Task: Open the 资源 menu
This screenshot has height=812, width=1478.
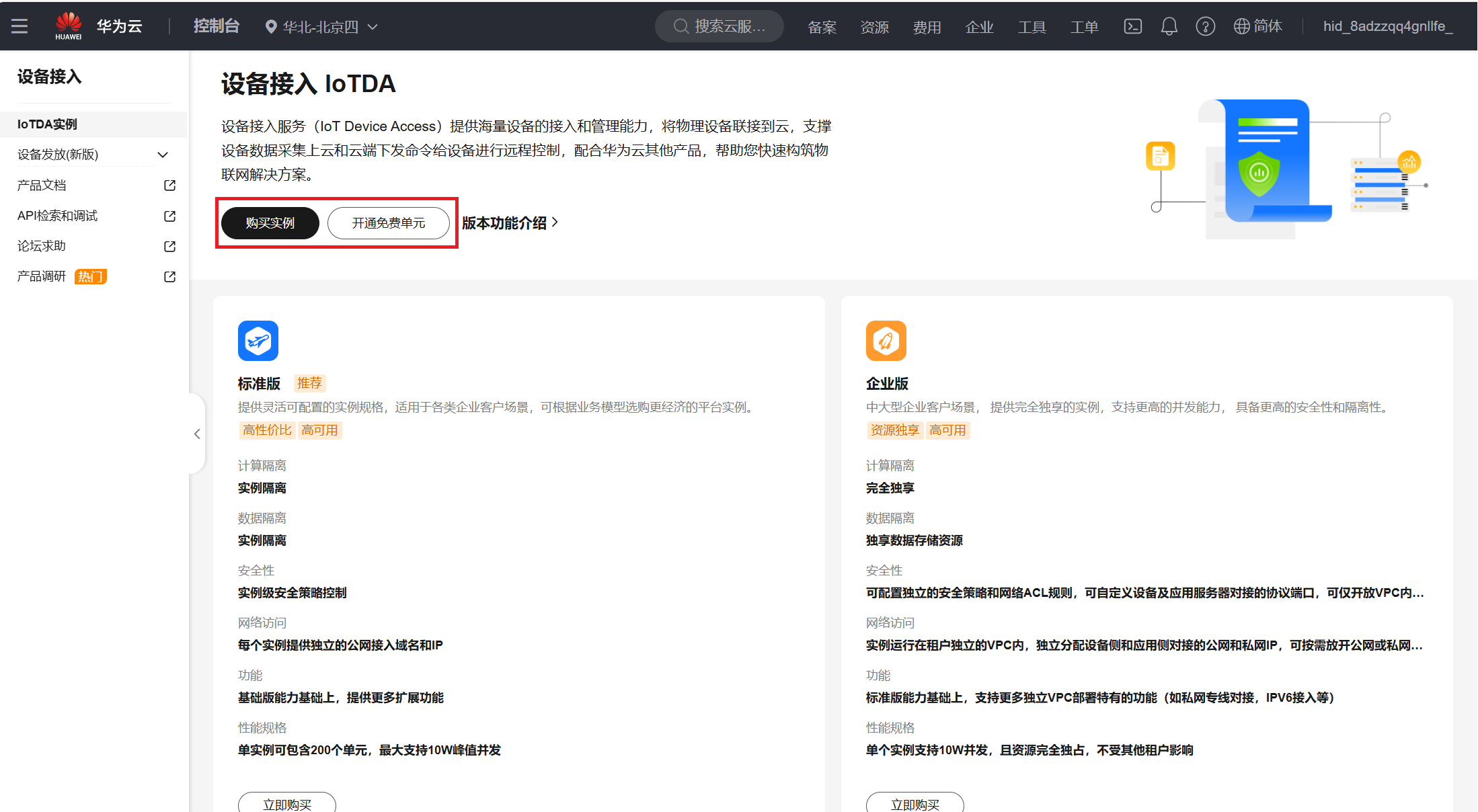Action: [874, 27]
